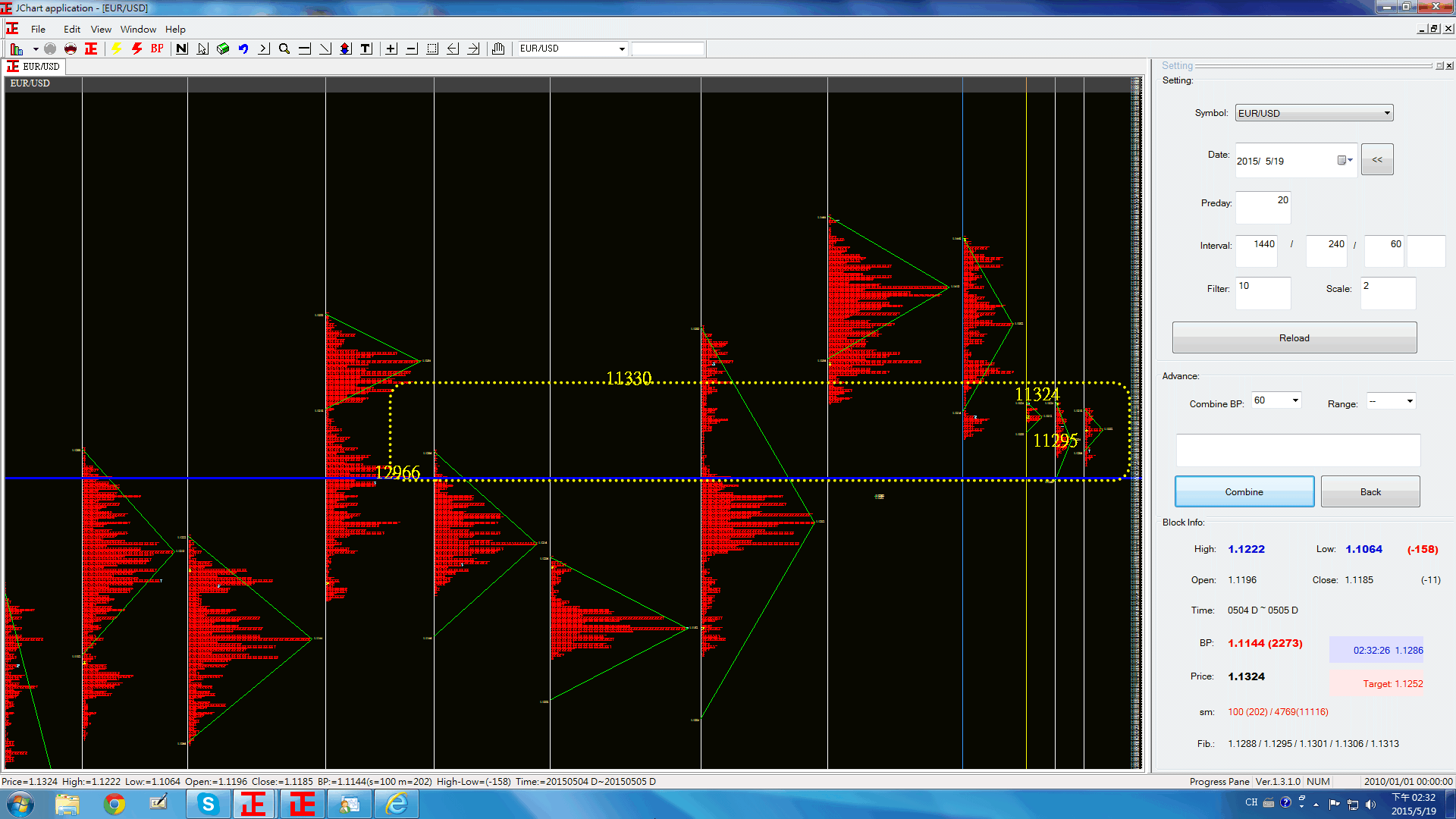This screenshot has width=1456, height=819.
Task: Select the pointer cursor tool
Action: (x=202, y=49)
